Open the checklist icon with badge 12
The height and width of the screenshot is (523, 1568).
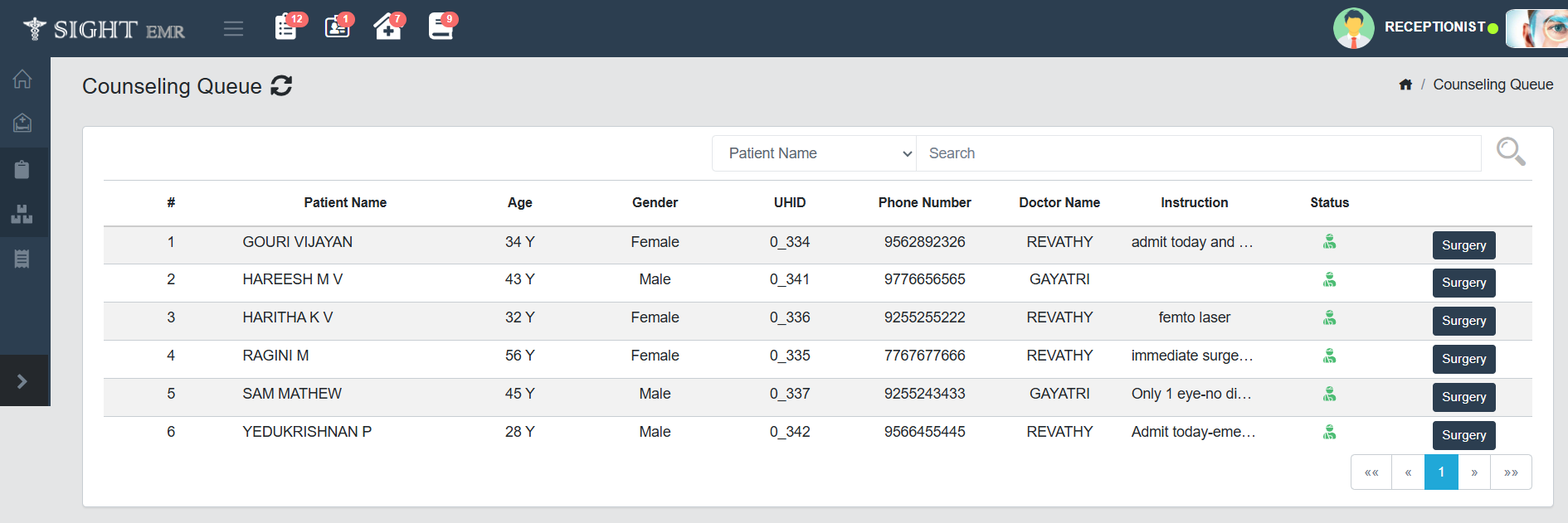286,27
